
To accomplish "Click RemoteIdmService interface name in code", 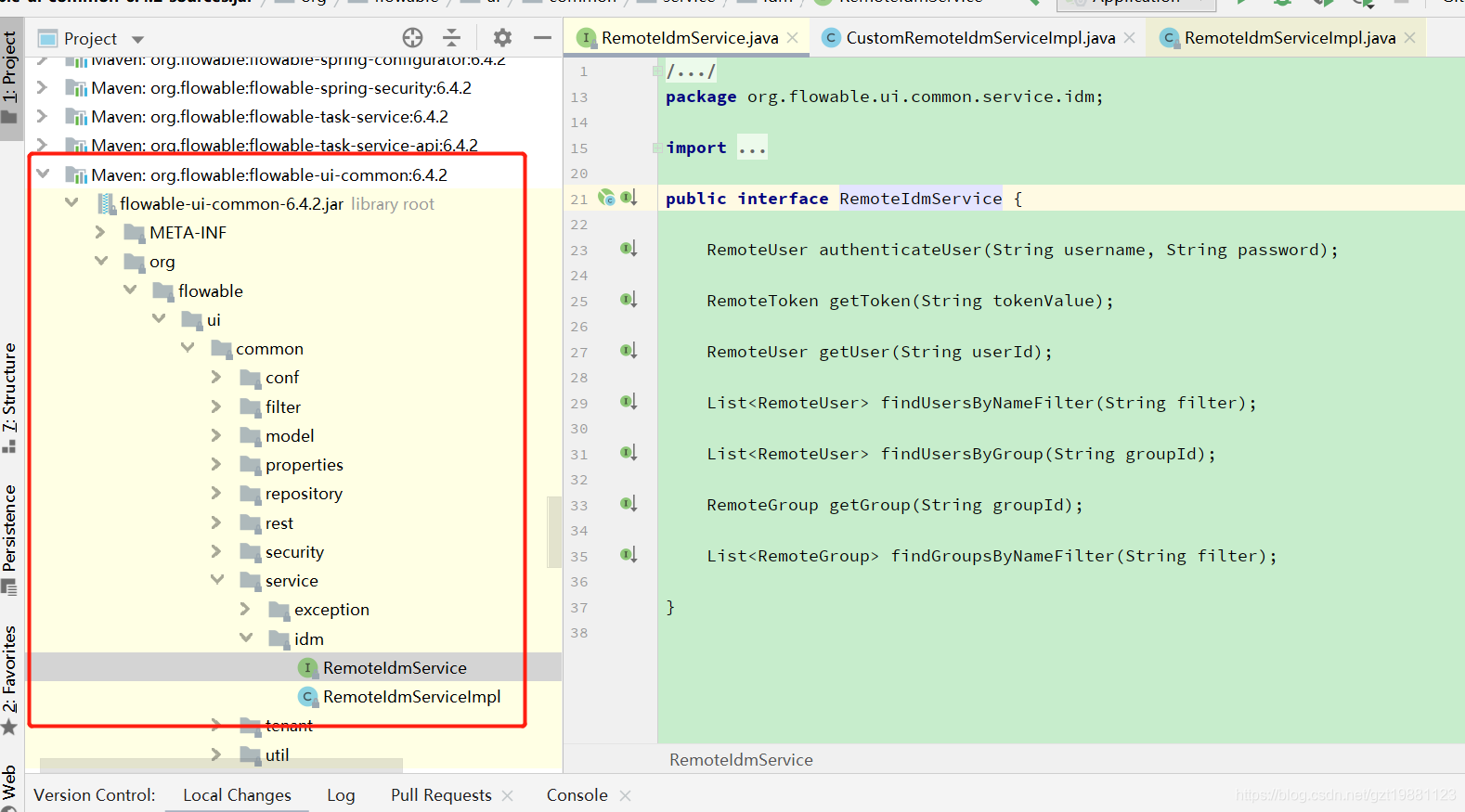I will coord(921,199).
